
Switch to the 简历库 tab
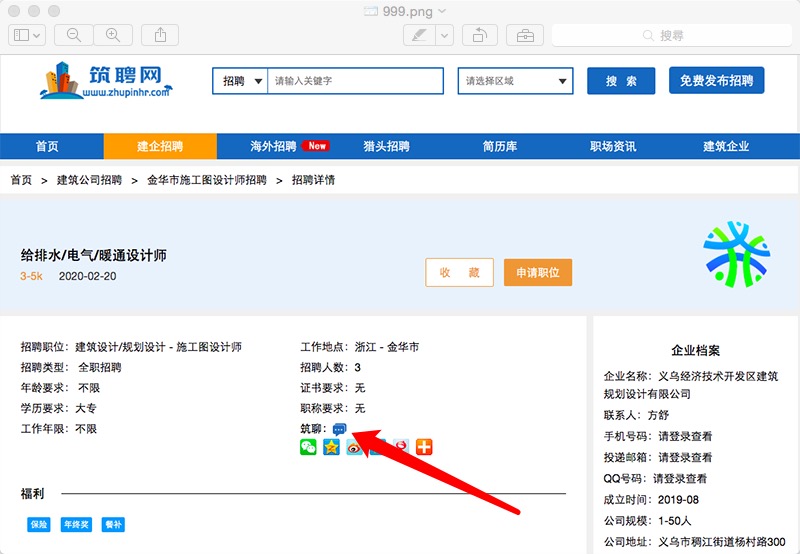click(499, 146)
